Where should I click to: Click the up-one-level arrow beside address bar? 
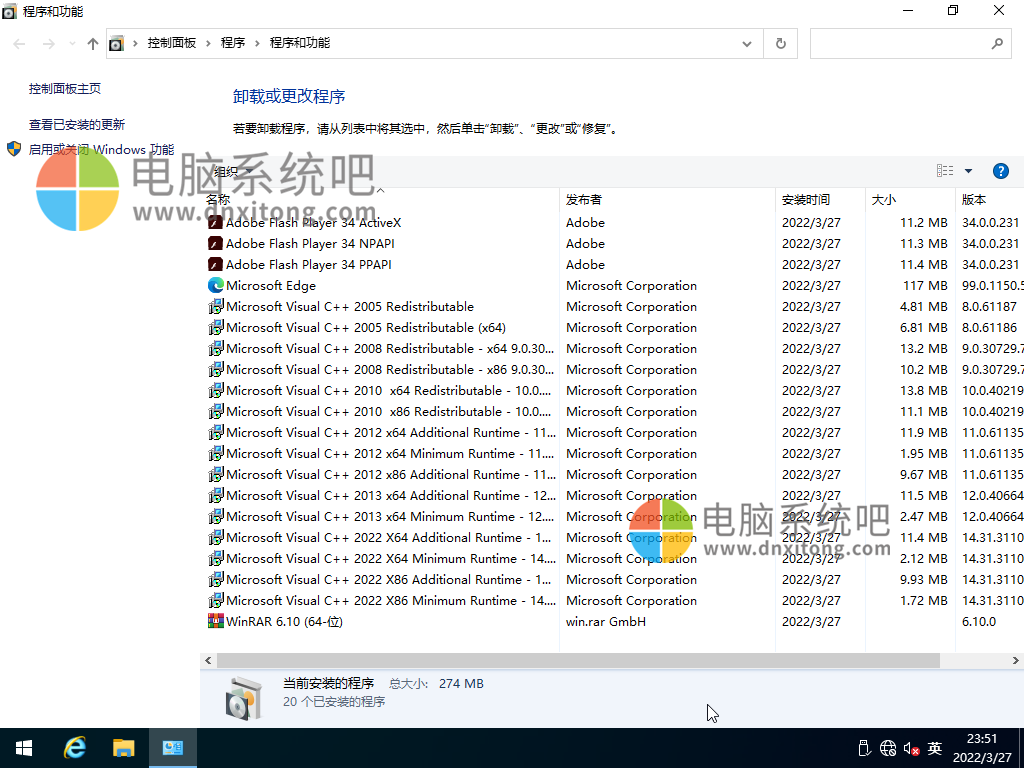[x=91, y=43]
